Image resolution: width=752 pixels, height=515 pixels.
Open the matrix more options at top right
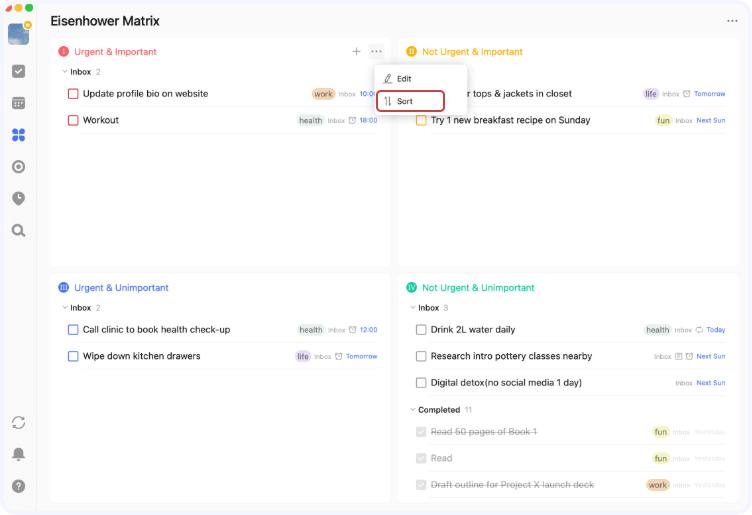point(732,21)
